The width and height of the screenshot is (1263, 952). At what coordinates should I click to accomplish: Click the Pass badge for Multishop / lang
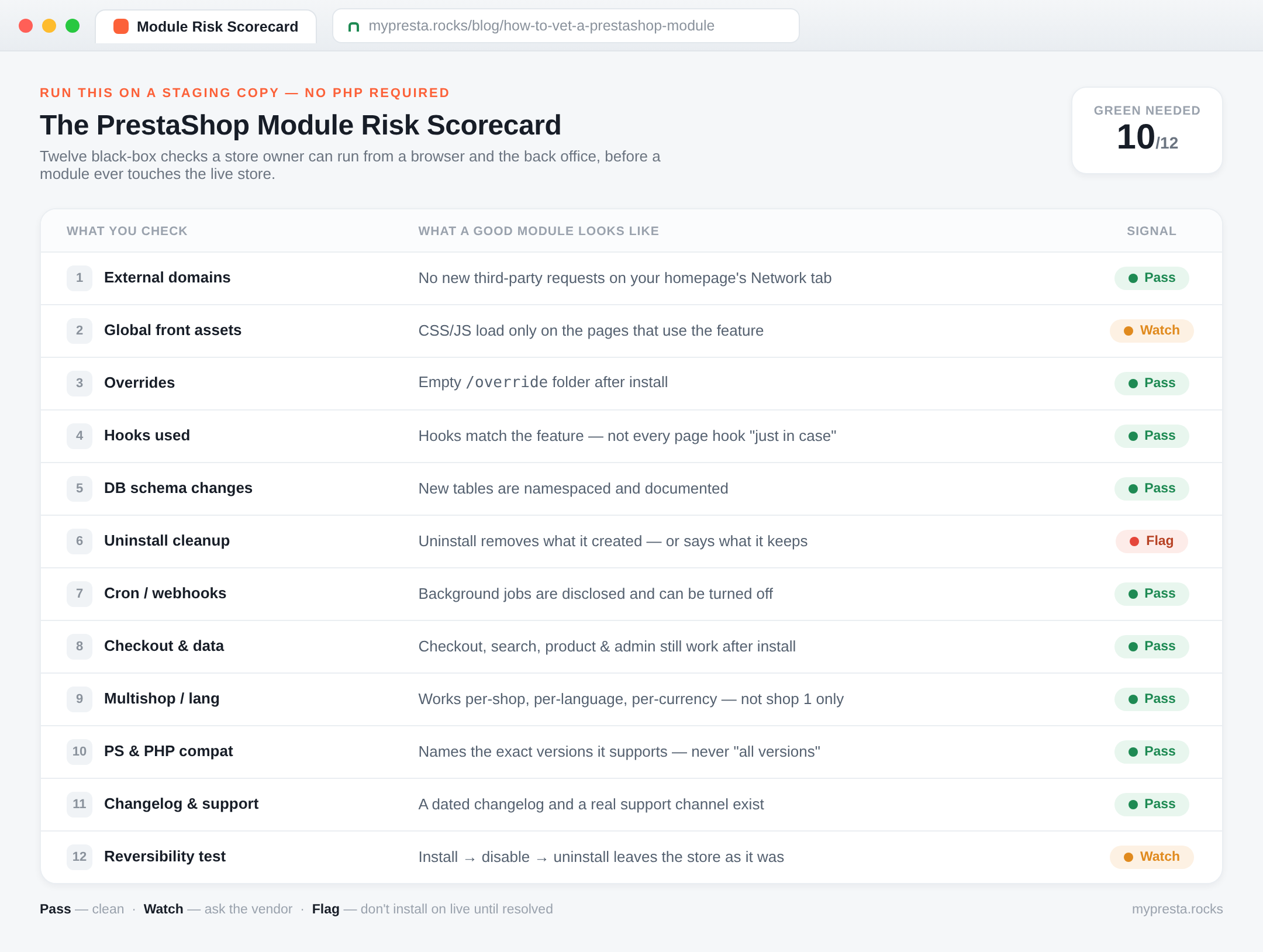point(1151,699)
